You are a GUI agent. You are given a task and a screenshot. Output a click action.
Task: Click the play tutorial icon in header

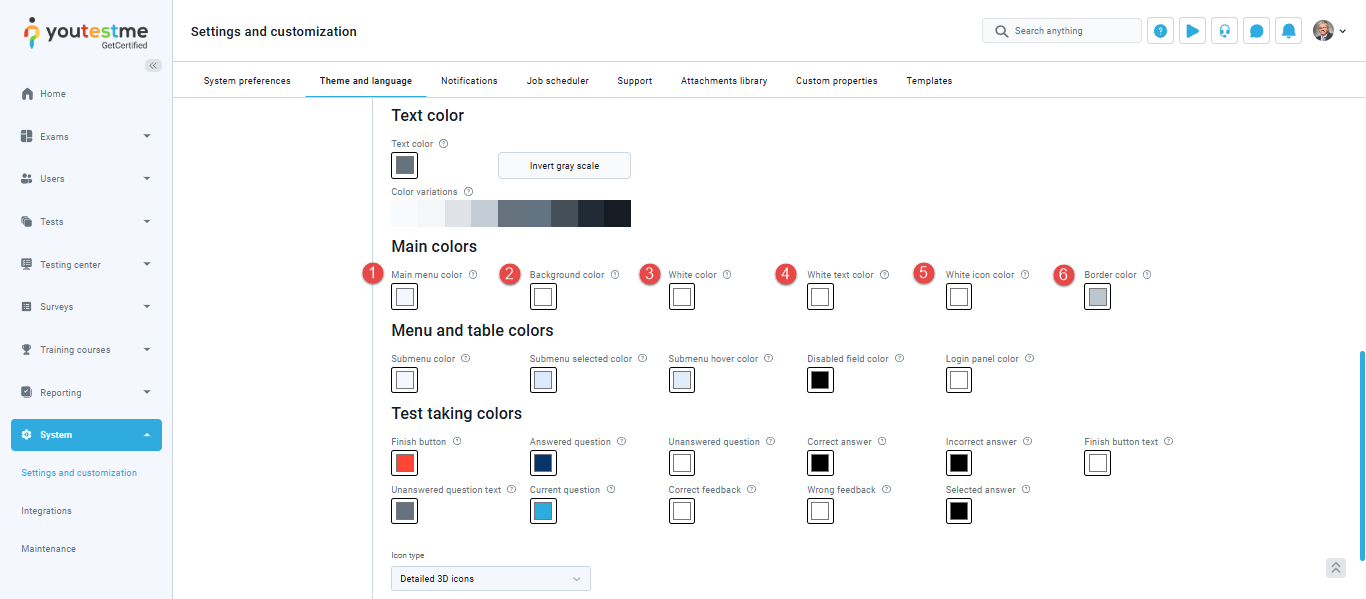click(1192, 31)
